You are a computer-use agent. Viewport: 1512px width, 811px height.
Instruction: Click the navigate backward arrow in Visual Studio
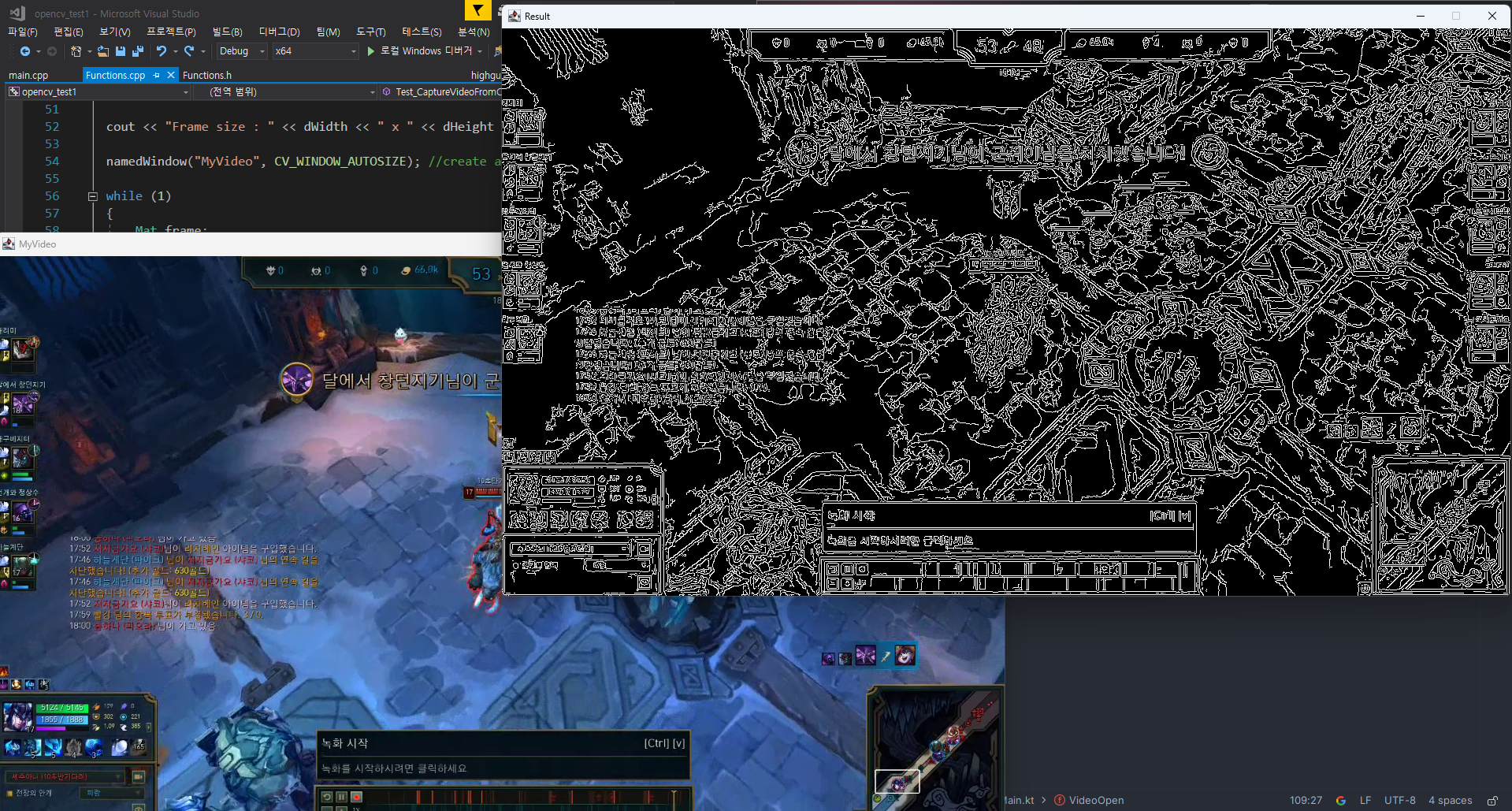pyautogui.click(x=25, y=51)
